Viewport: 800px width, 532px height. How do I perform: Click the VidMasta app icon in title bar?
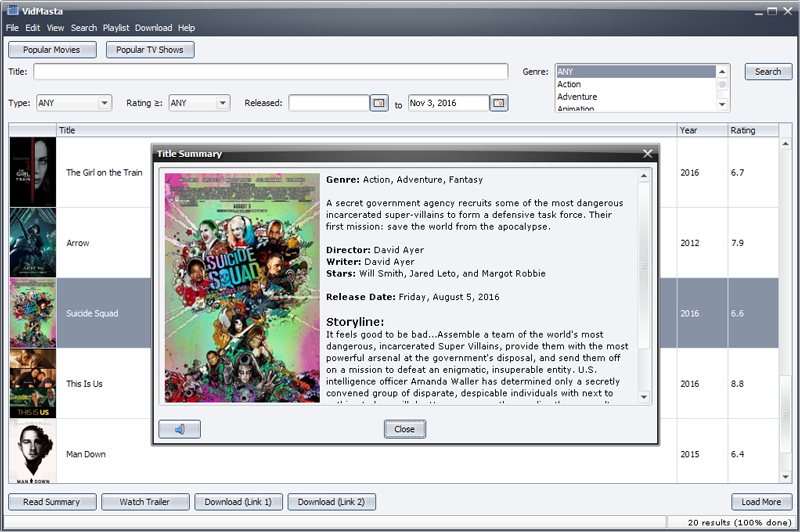pos(12,10)
